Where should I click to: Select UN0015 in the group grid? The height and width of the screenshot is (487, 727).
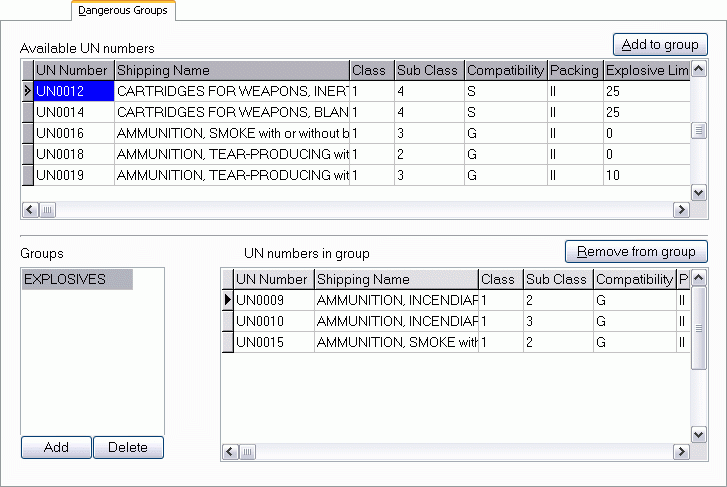click(x=273, y=342)
